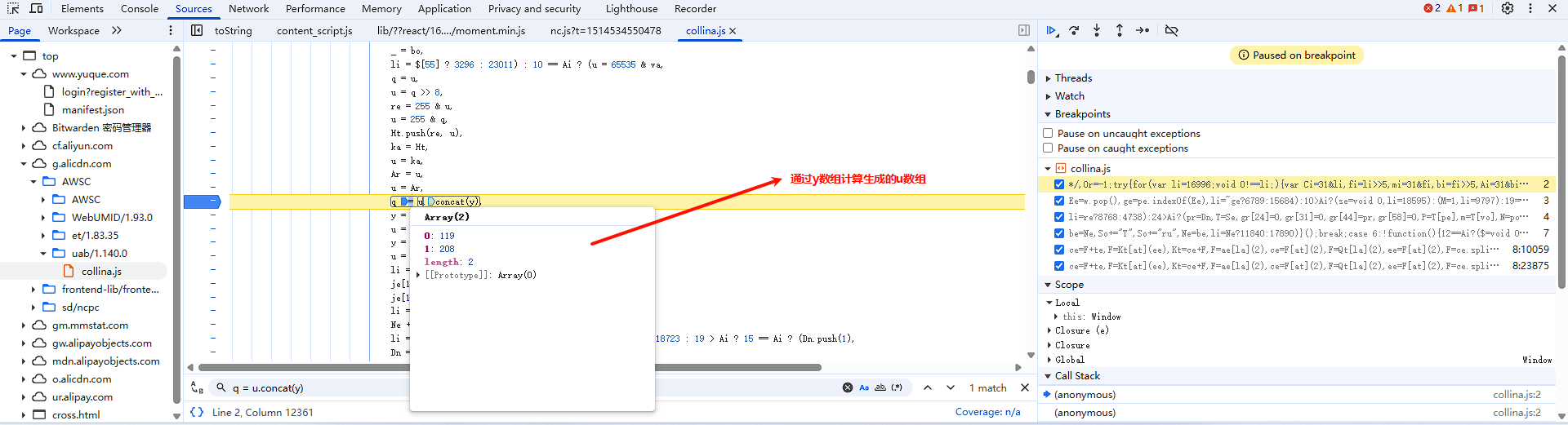
Task: Uncheck the breakpoint at 8:10059
Action: (1059, 250)
